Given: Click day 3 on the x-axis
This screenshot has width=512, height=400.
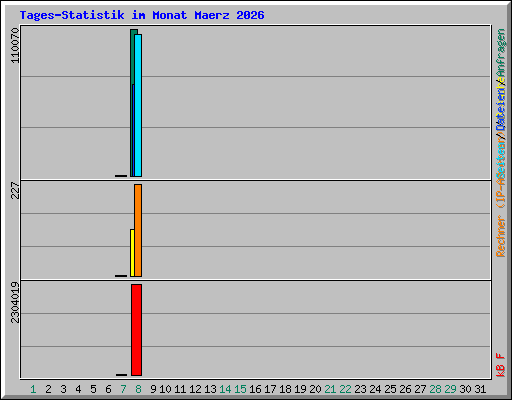Looking at the screenshot, I should 63,389.
